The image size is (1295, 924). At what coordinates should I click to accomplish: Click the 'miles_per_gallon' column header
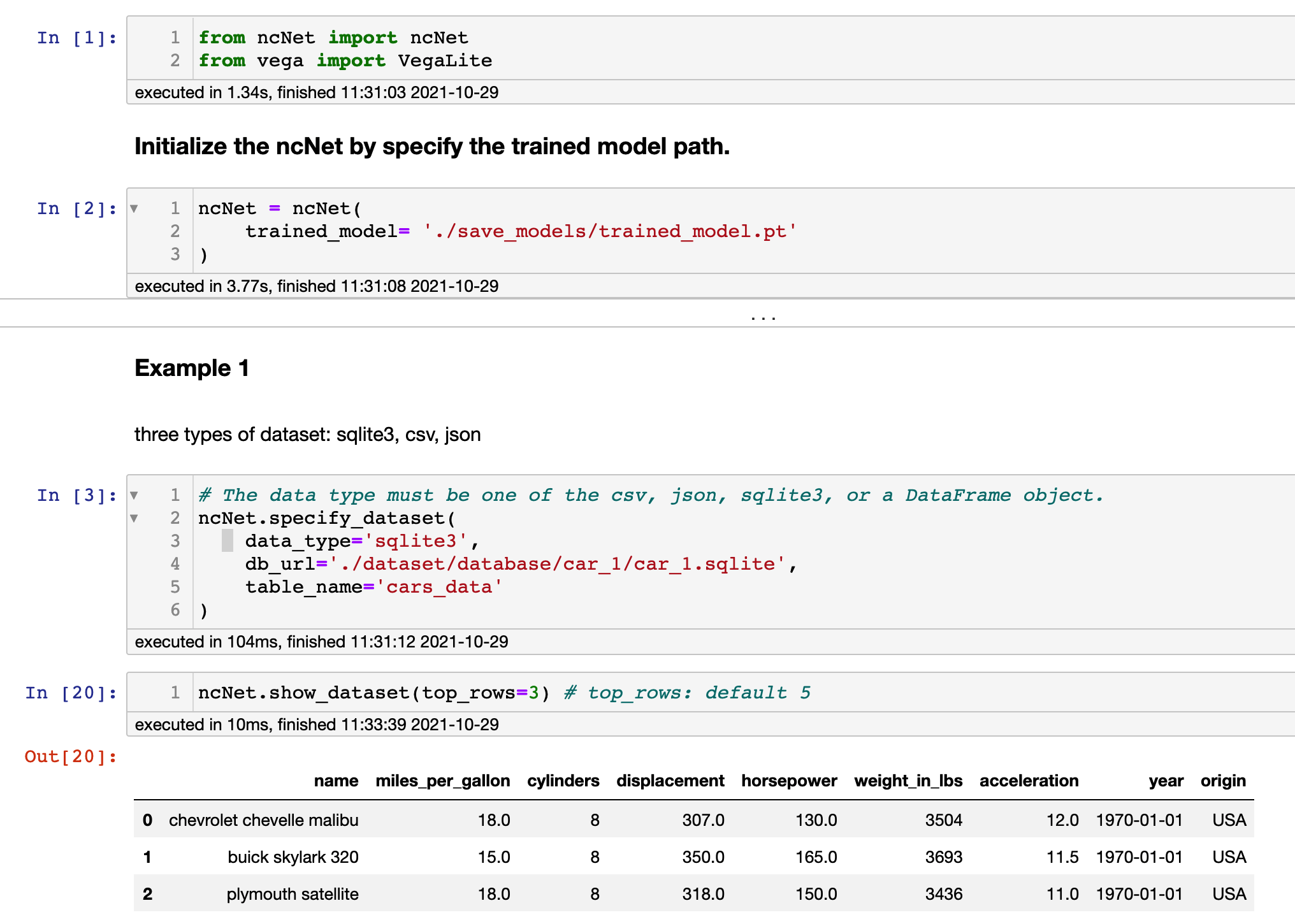442,781
